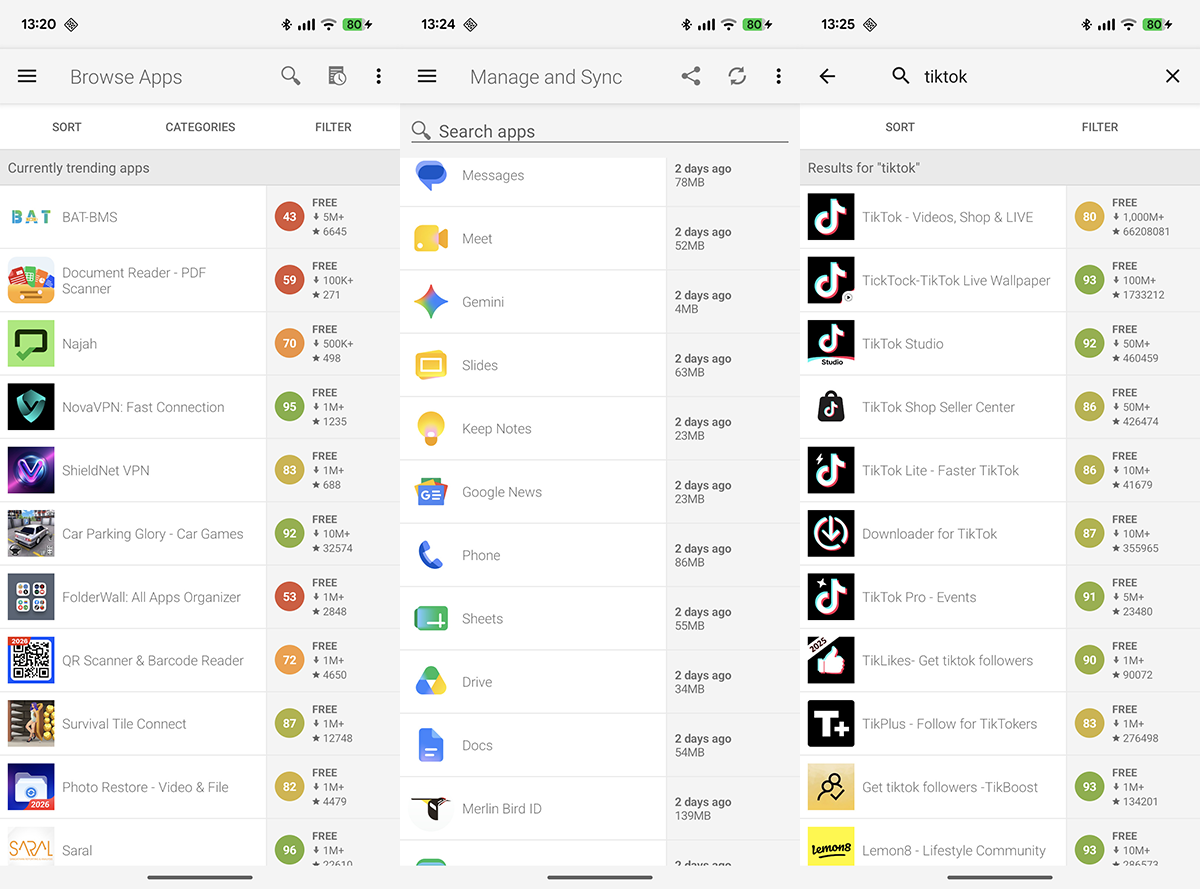This screenshot has width=1200, height=889.
Task: Open Downloader for TikTok icon
Action: (831, 534)
